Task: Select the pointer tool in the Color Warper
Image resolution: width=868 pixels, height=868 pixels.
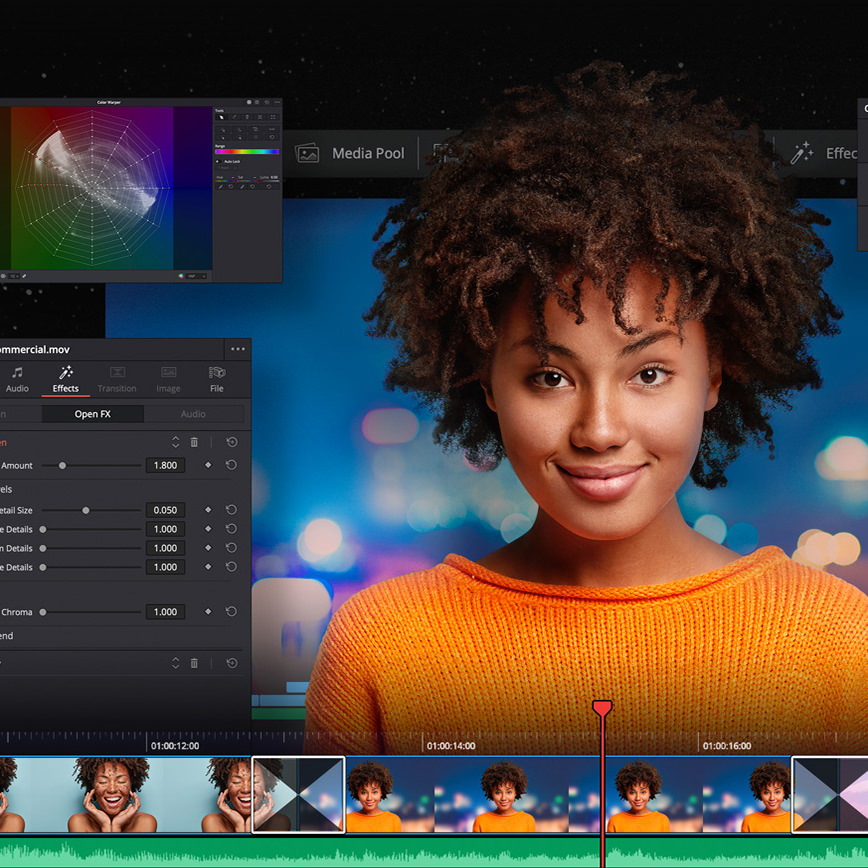Action: (x=221, y=117)
